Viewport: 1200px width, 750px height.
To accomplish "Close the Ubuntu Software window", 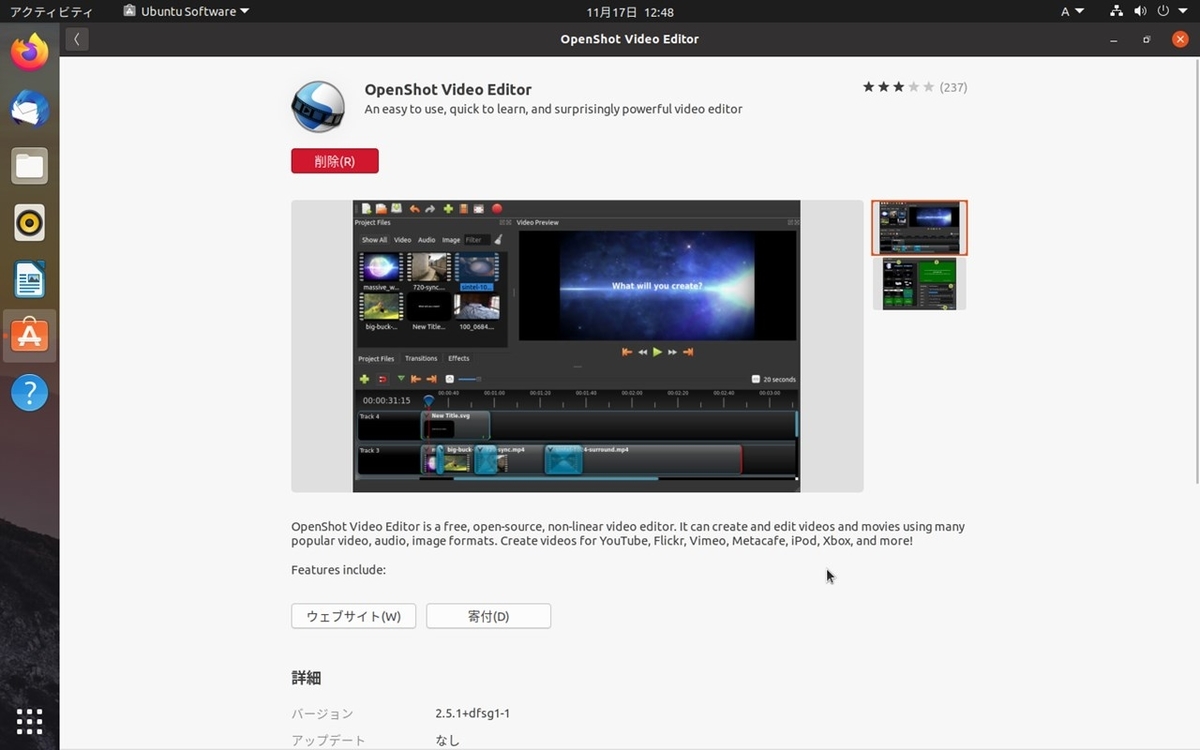I will tap(1180, 40).
